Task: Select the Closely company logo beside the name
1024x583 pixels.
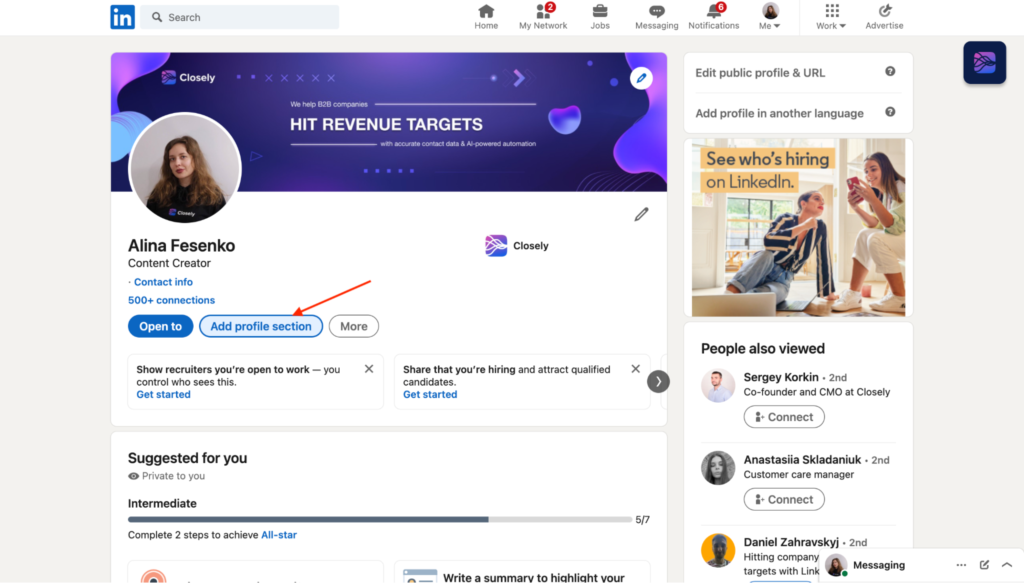Action: [496, 245]
